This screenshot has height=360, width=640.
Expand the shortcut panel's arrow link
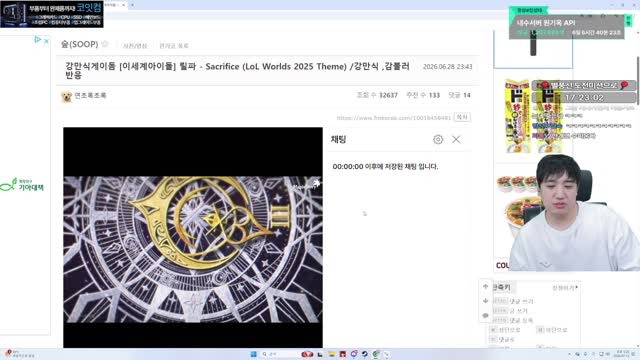click(x=565, y=288)
